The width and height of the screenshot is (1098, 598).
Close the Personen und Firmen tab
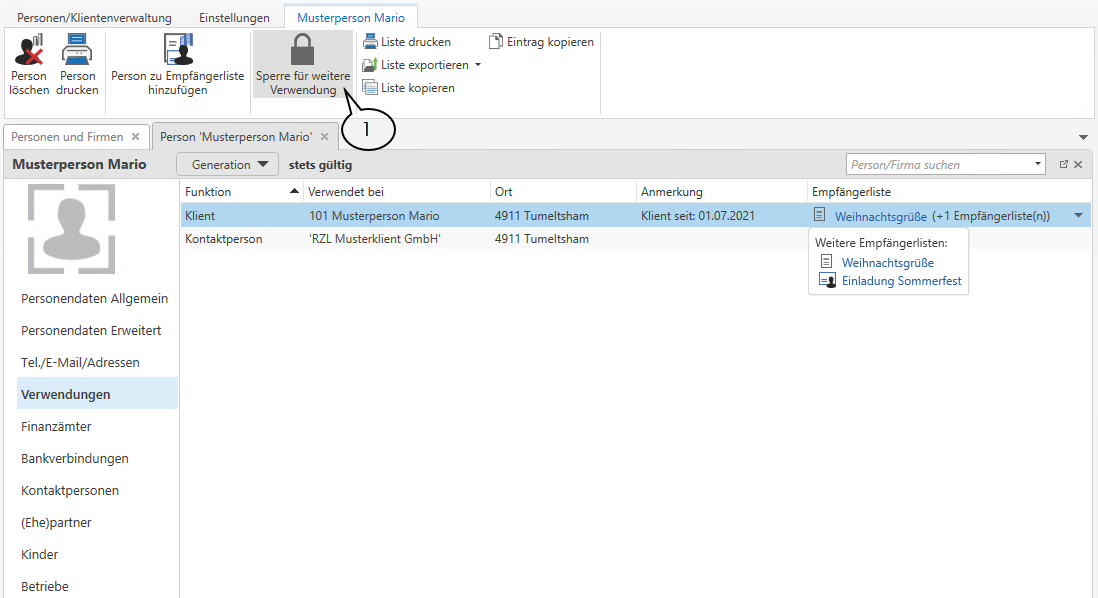click(135, 137)
